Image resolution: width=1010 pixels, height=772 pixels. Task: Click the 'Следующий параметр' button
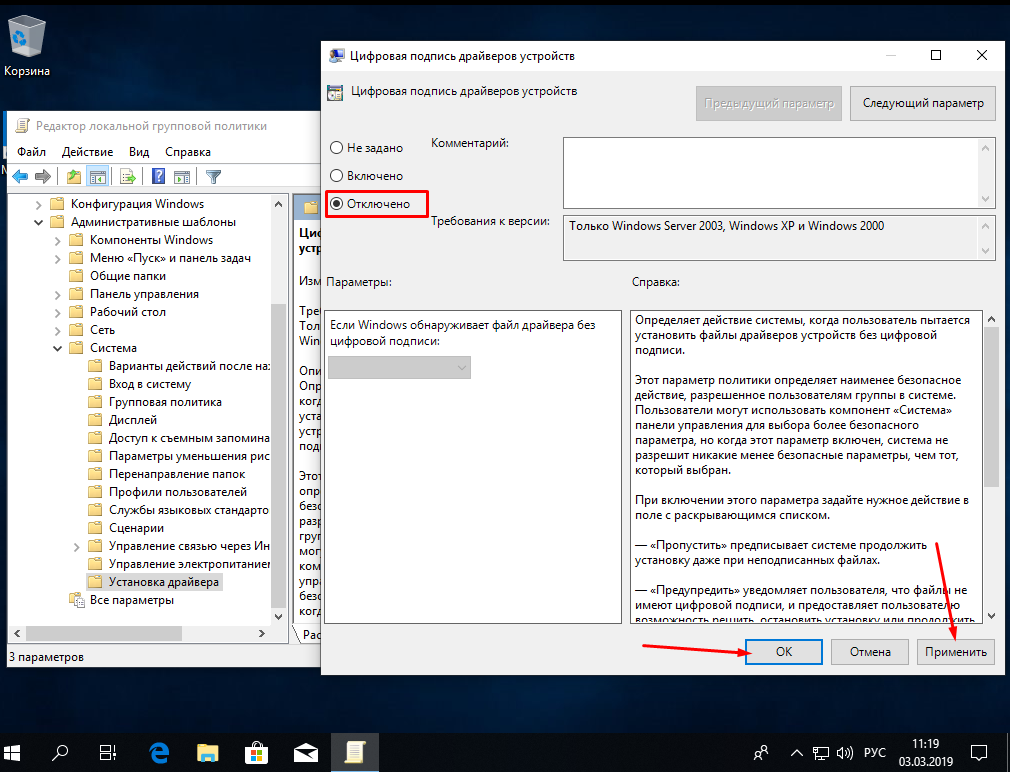pos(923,103)
